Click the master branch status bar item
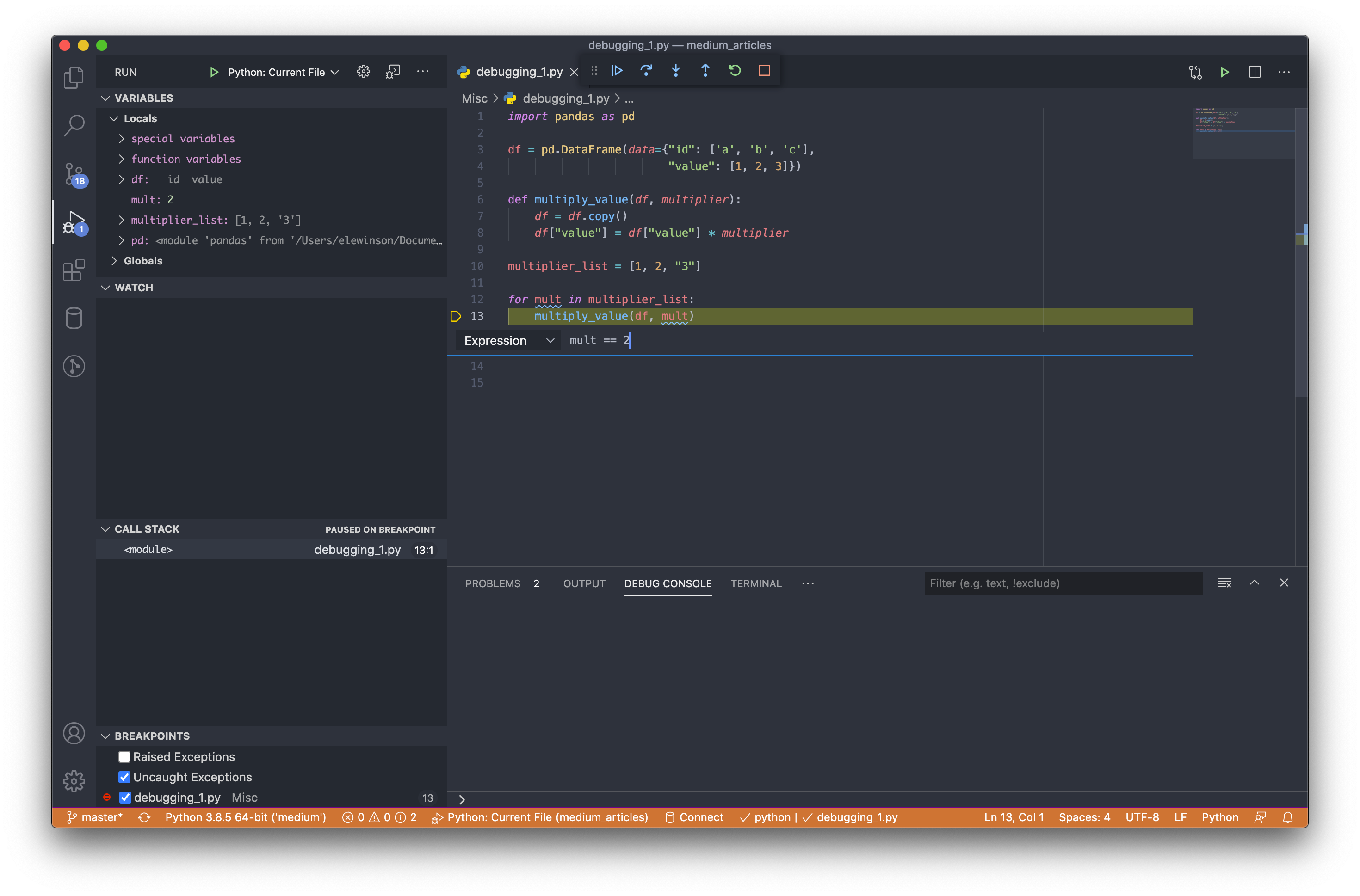The height and width of the screenshot is (896, 1360). pos(95,817)
